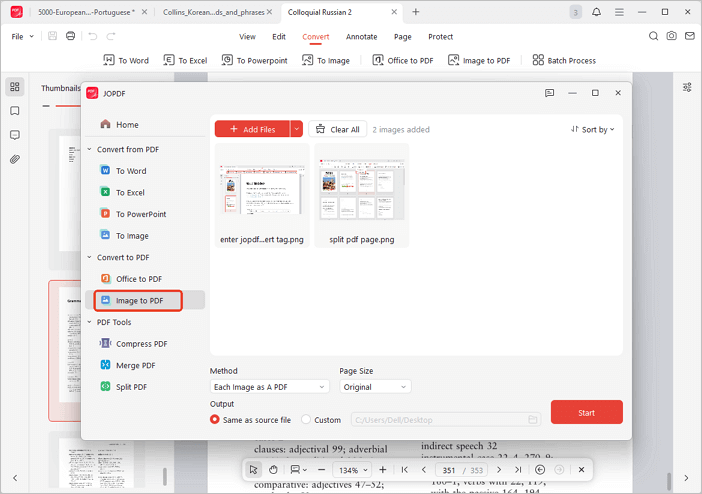The width and height of the screenshot is (702, 494).
Task: Go to last page icon
Action: pyautogui.click(x=518, y=469)
